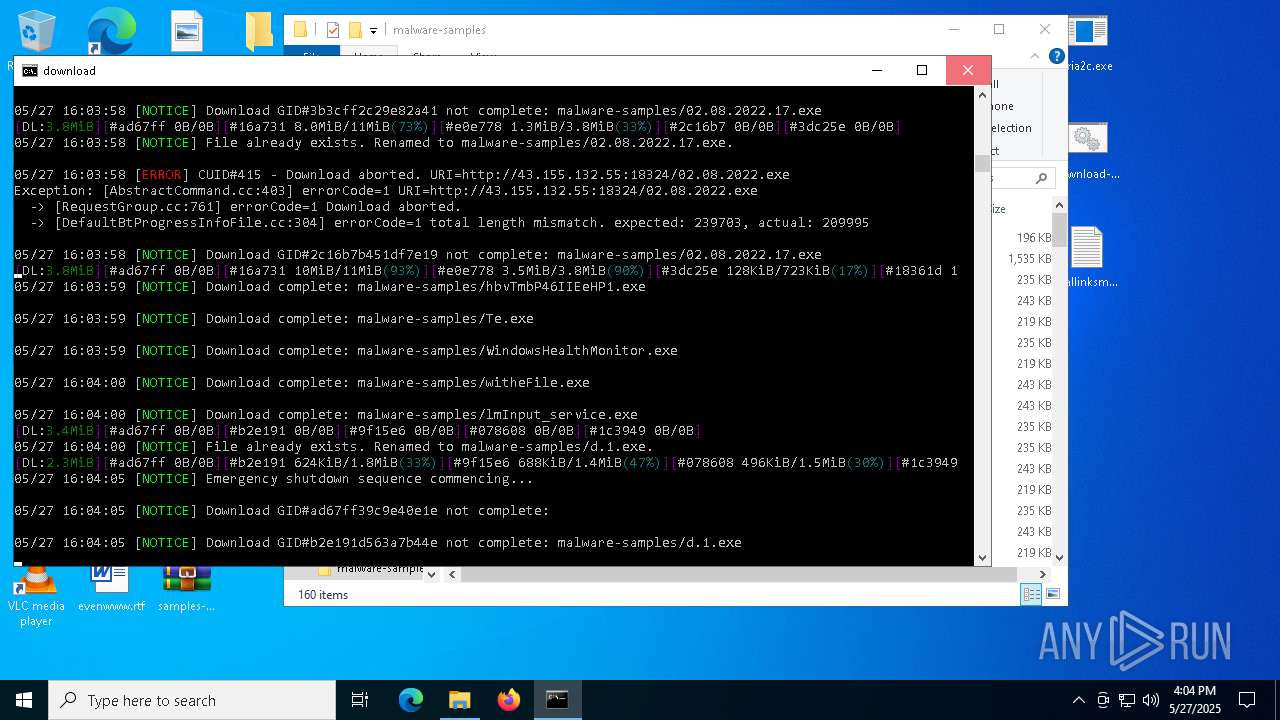Click 'total length mismatch' error line in console
This screenshot has height=720, width=1280.
[x=449, y=223]
